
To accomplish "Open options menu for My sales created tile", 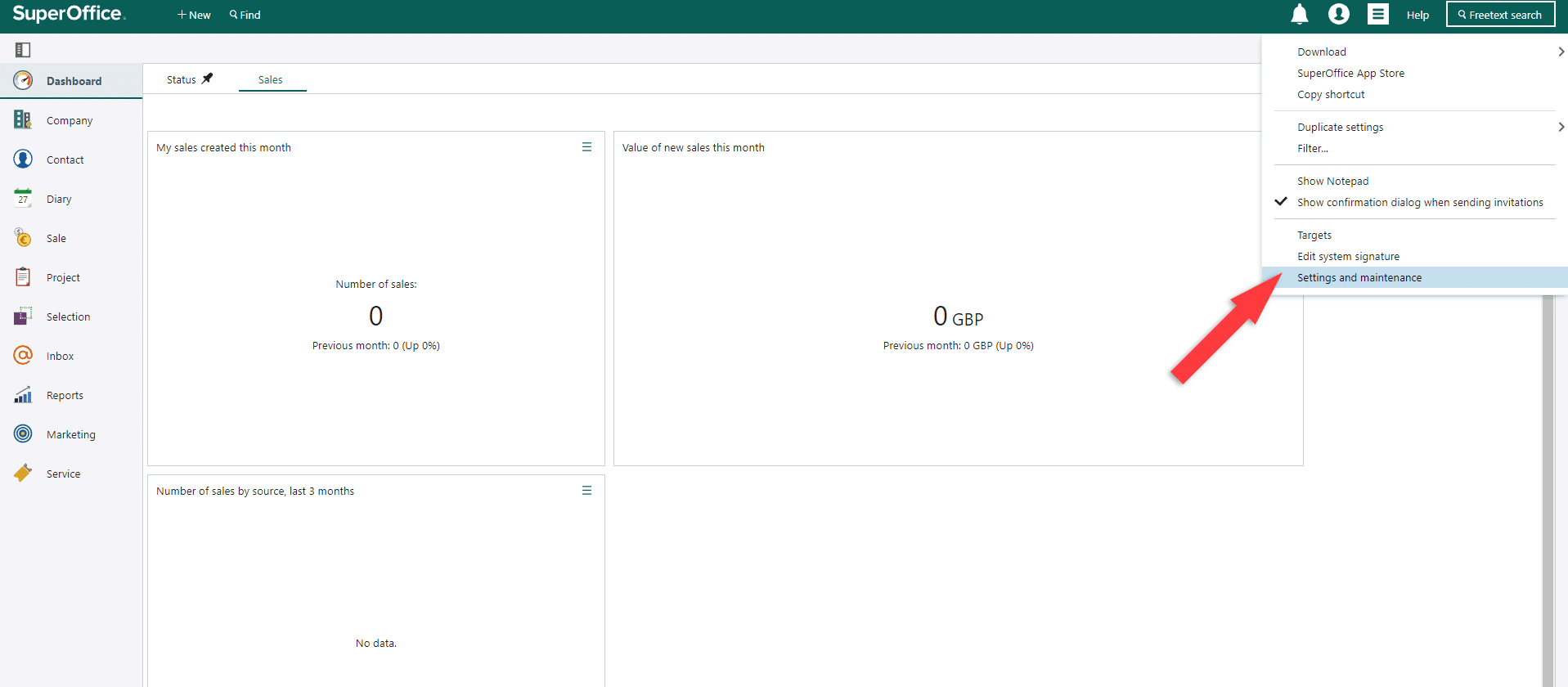I will pyautogui.click(x=586, y=147).
